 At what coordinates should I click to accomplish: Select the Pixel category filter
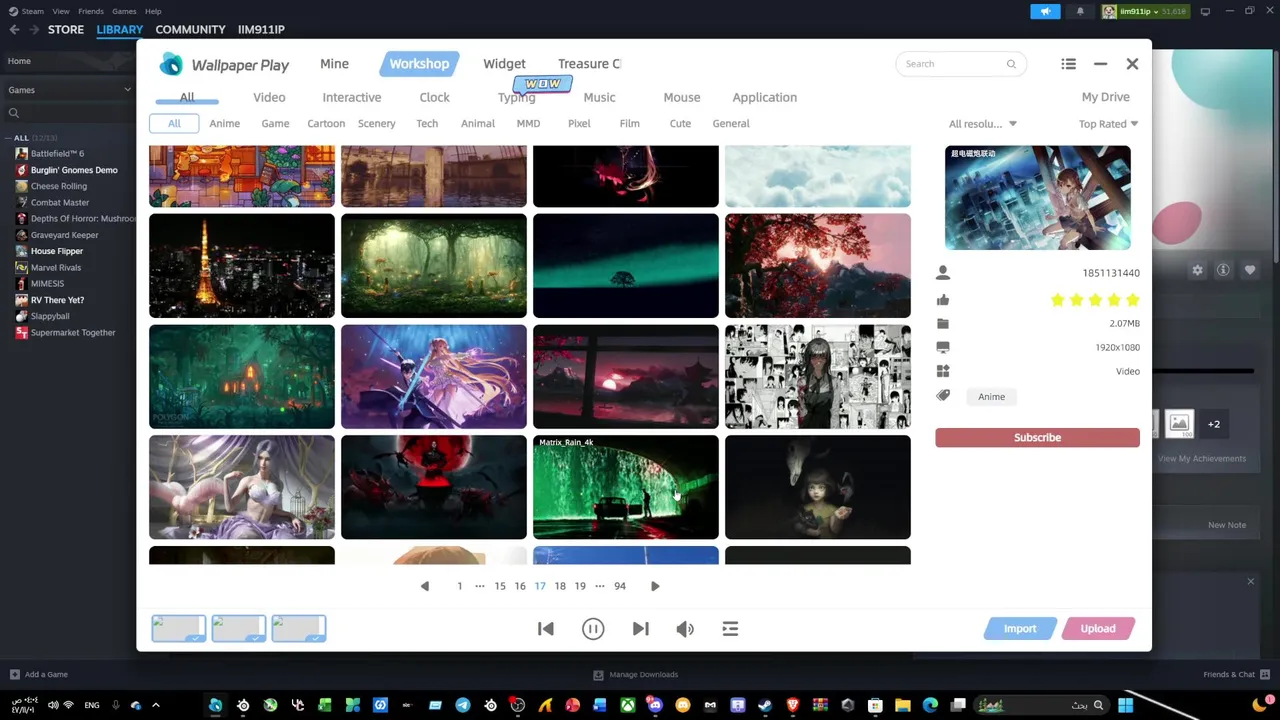(x=579, y=123)
